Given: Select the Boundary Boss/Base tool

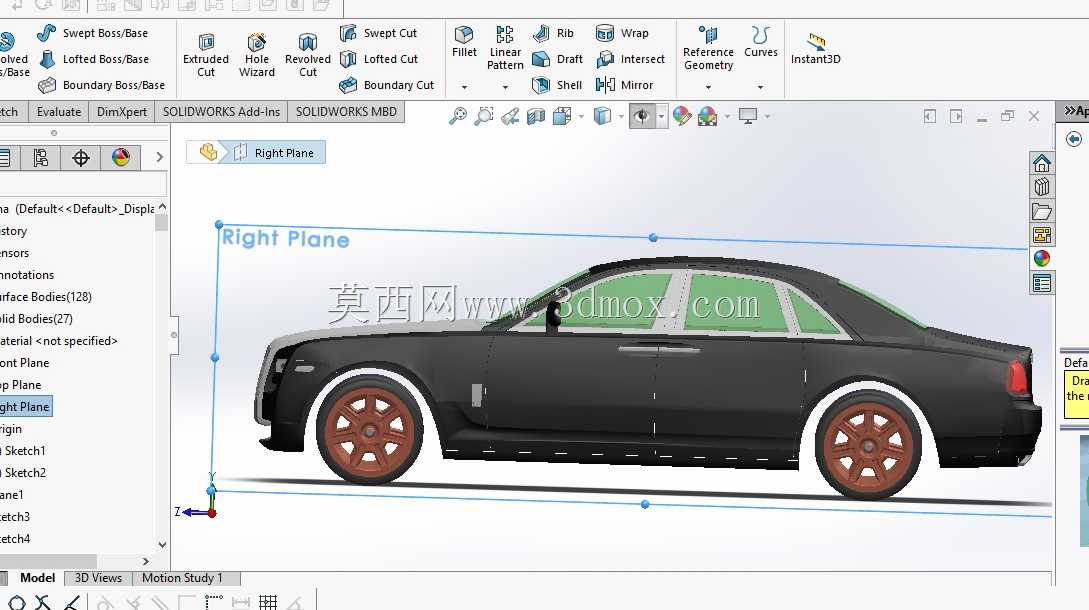Looking at the screenshot, I should tap(101, 85).
